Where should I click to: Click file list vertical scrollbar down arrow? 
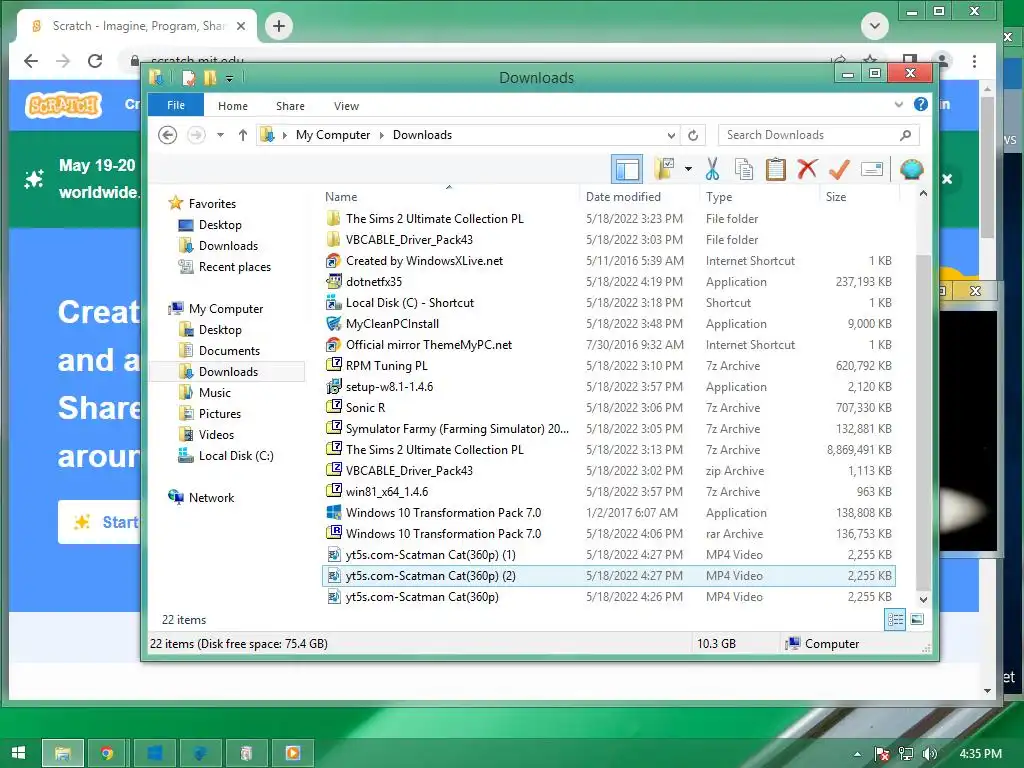tap(923, 599)
